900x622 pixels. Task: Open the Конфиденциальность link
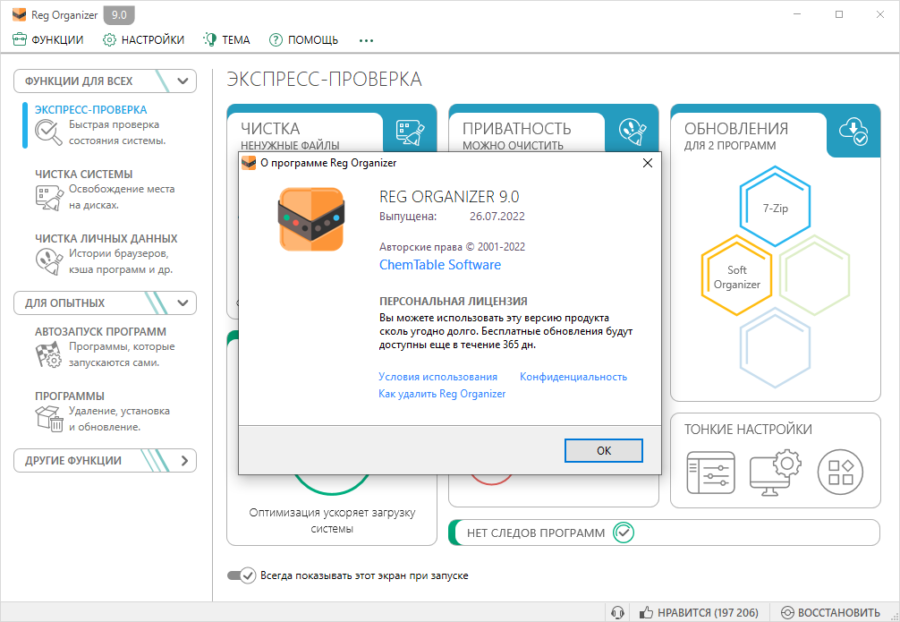click(573, 376)
